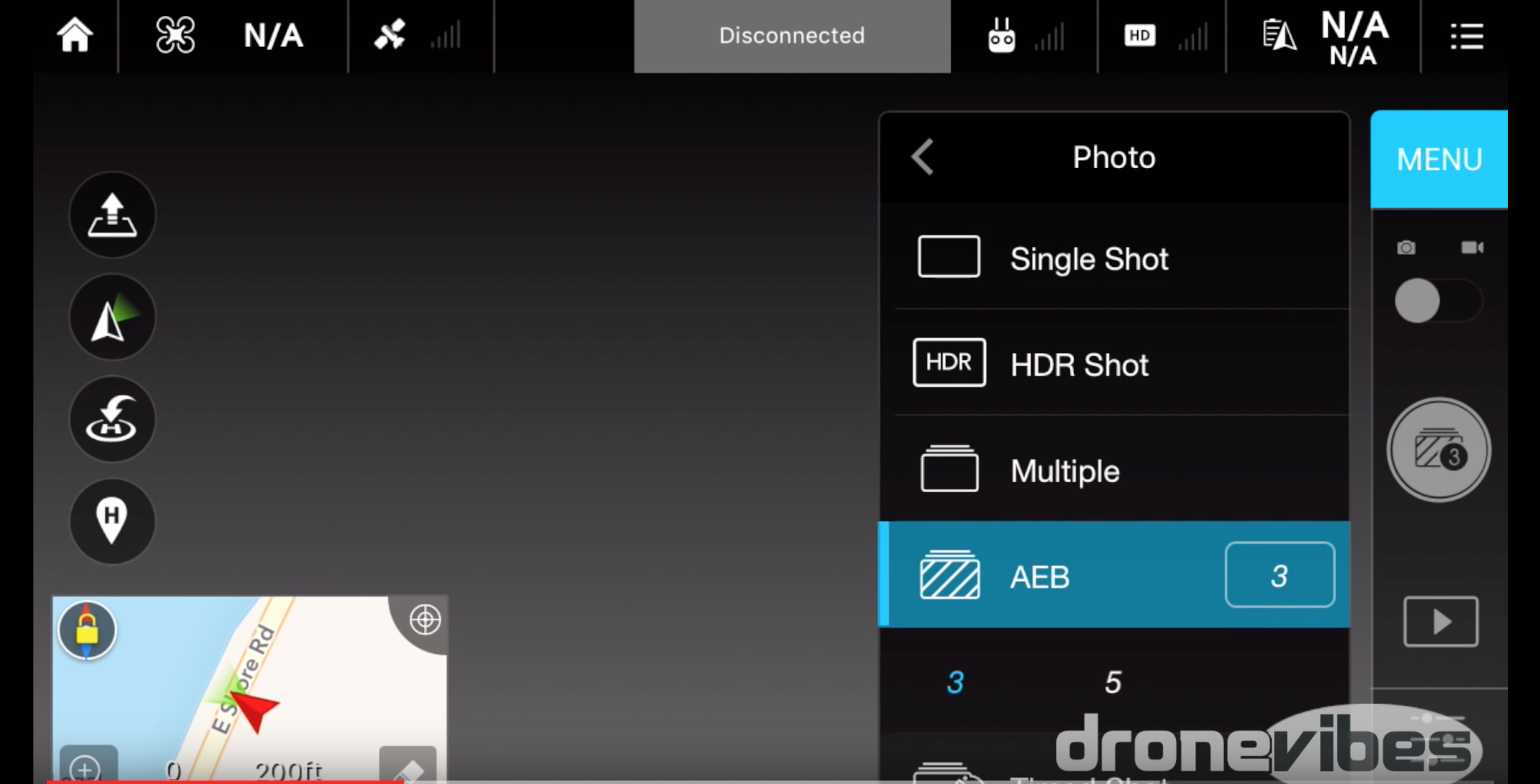Go back using Photo panel chevron
1540x784 pixels.
(923, 157)
